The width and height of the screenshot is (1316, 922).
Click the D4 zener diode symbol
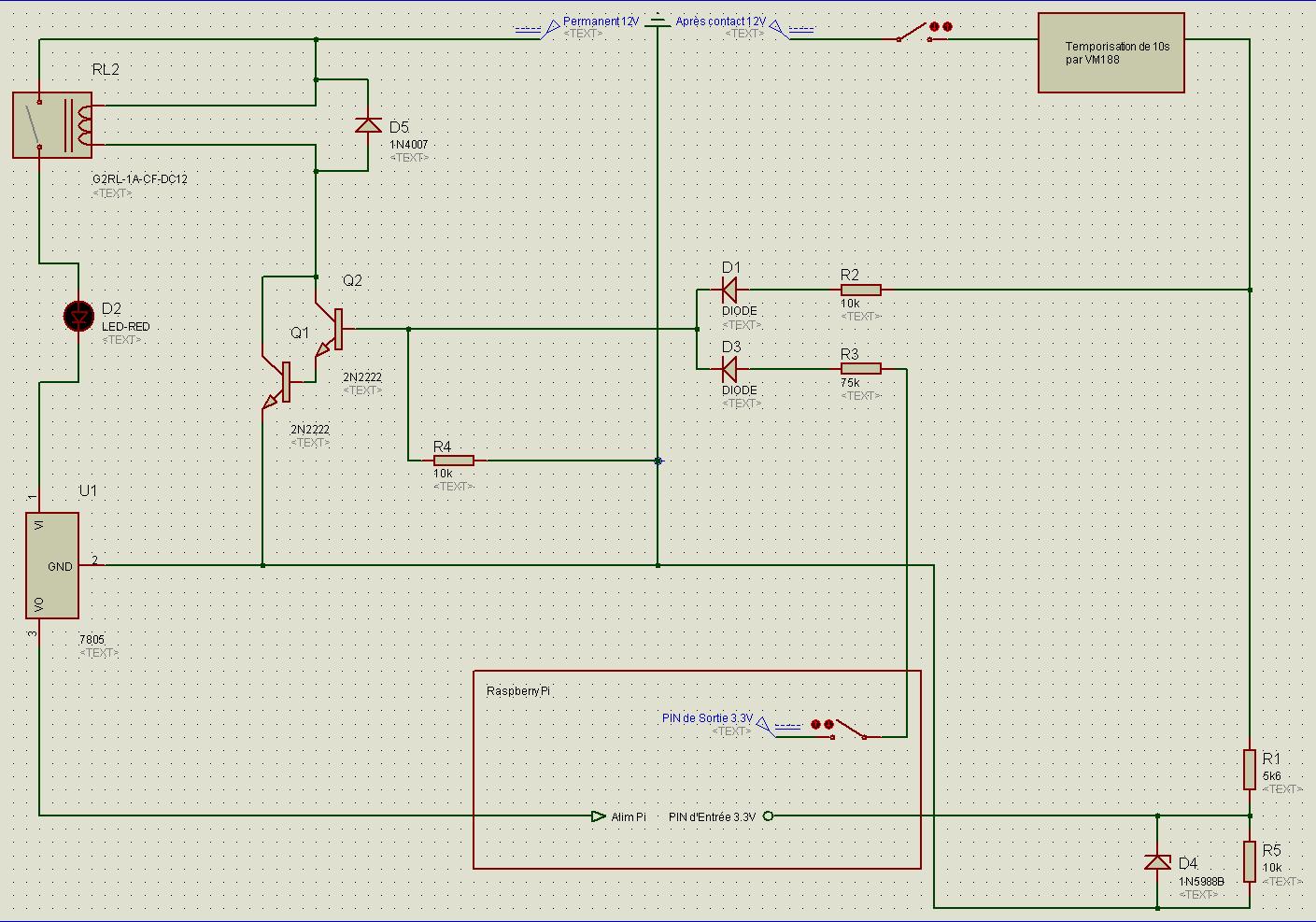tap(1158, 861)
